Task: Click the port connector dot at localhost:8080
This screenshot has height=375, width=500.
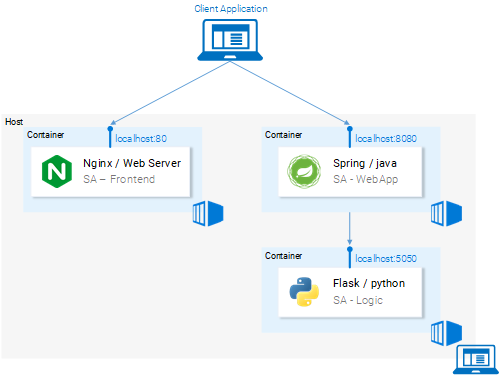Action: [349, 129]
